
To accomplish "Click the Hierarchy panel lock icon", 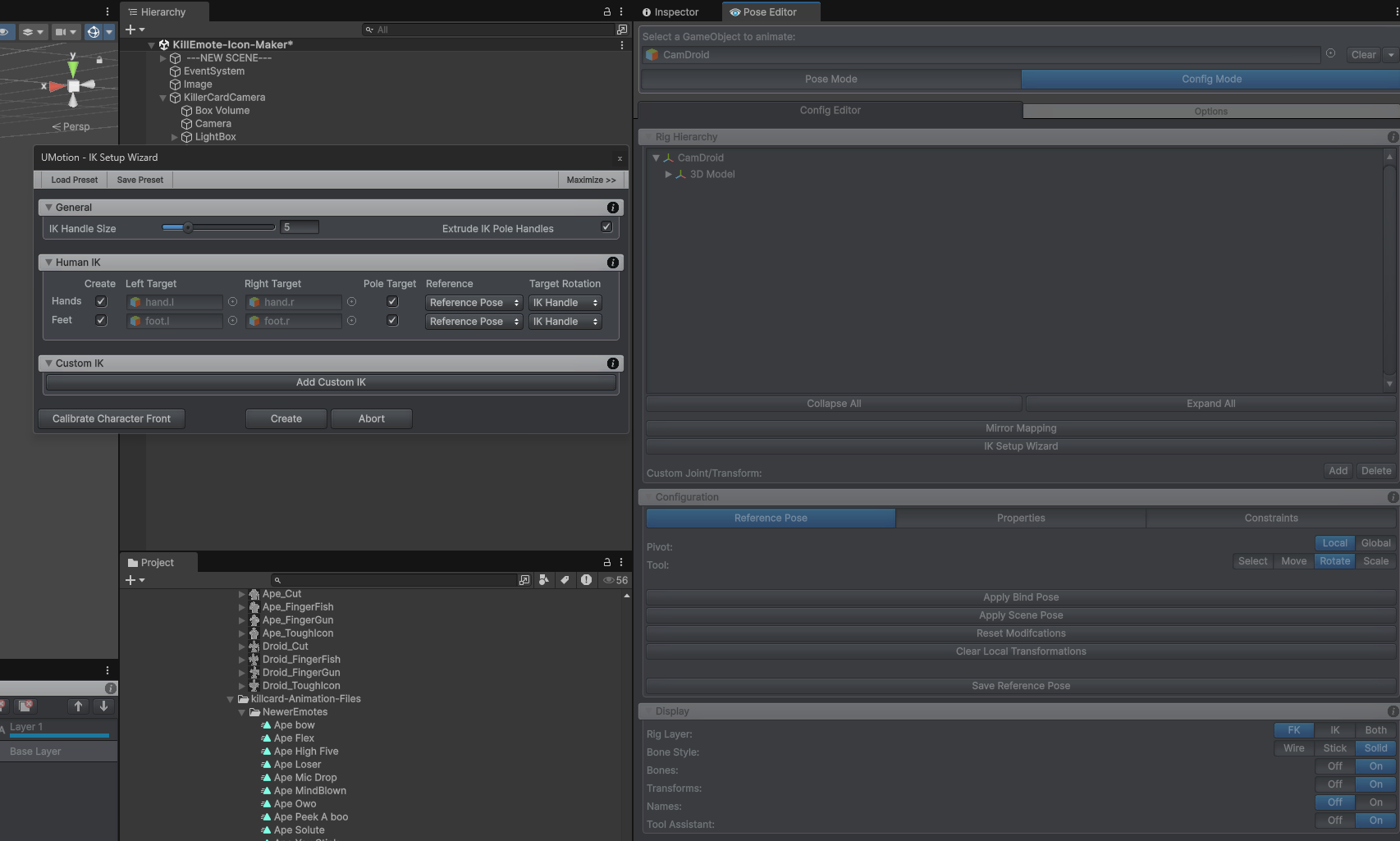I will [x=607, y=11].
